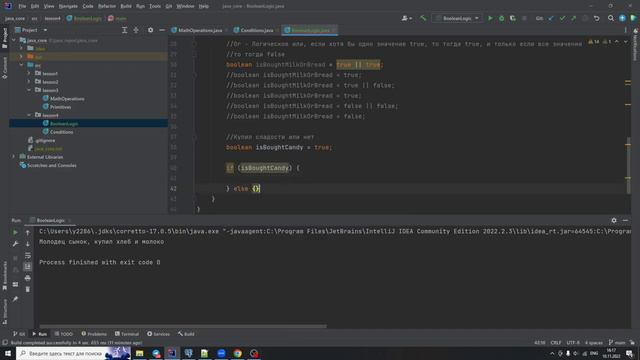Open the BooleanLogic run configuration dropdown

pos(457,18)
